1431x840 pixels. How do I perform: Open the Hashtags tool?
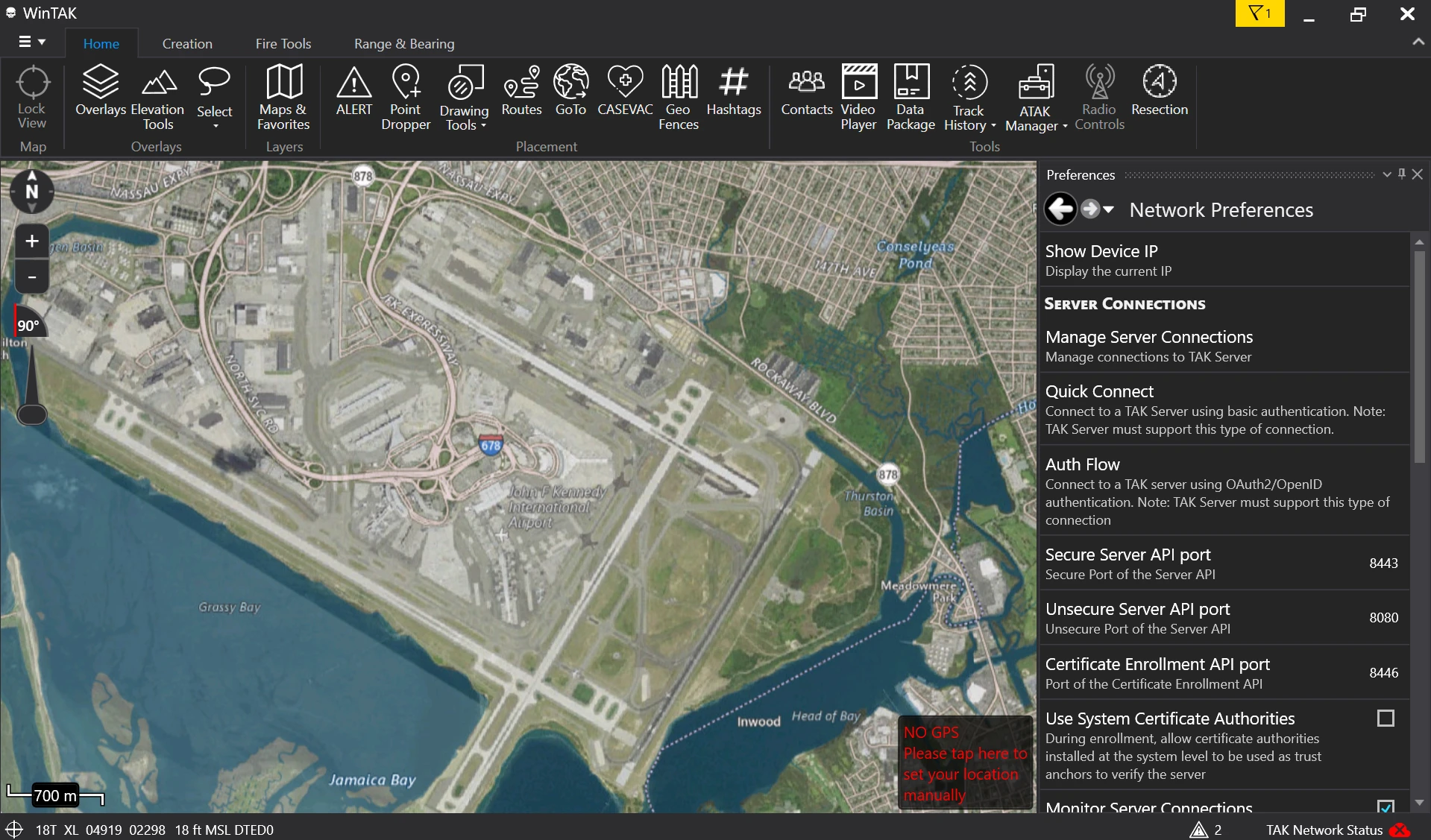point(734,91)
